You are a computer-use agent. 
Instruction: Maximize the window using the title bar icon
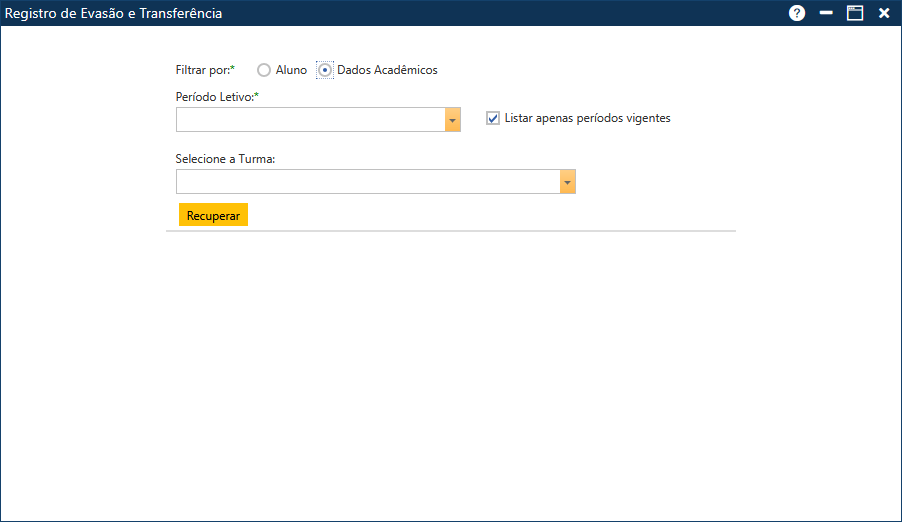tap(855, 13)
